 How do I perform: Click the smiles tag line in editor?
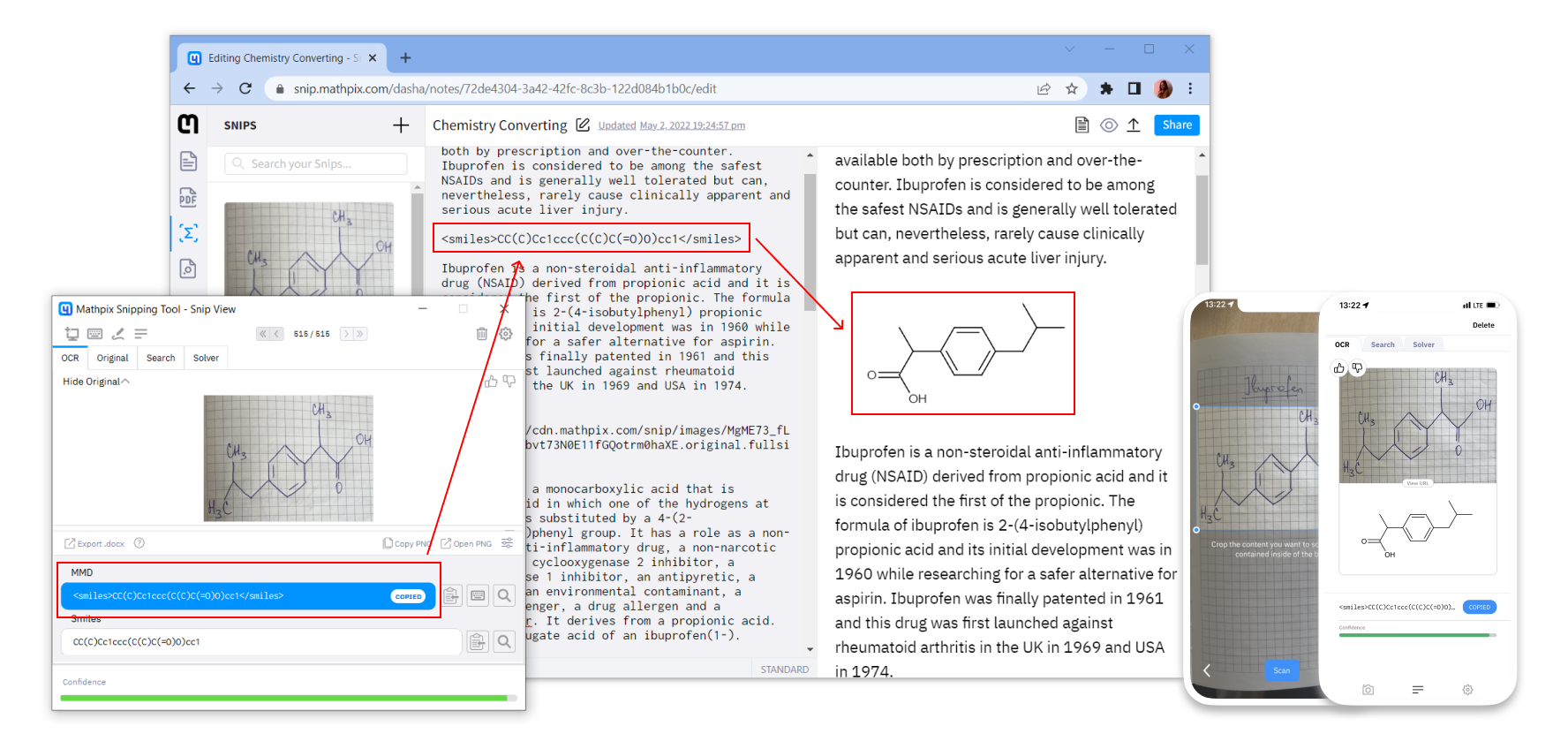click(x=592, y=238)
